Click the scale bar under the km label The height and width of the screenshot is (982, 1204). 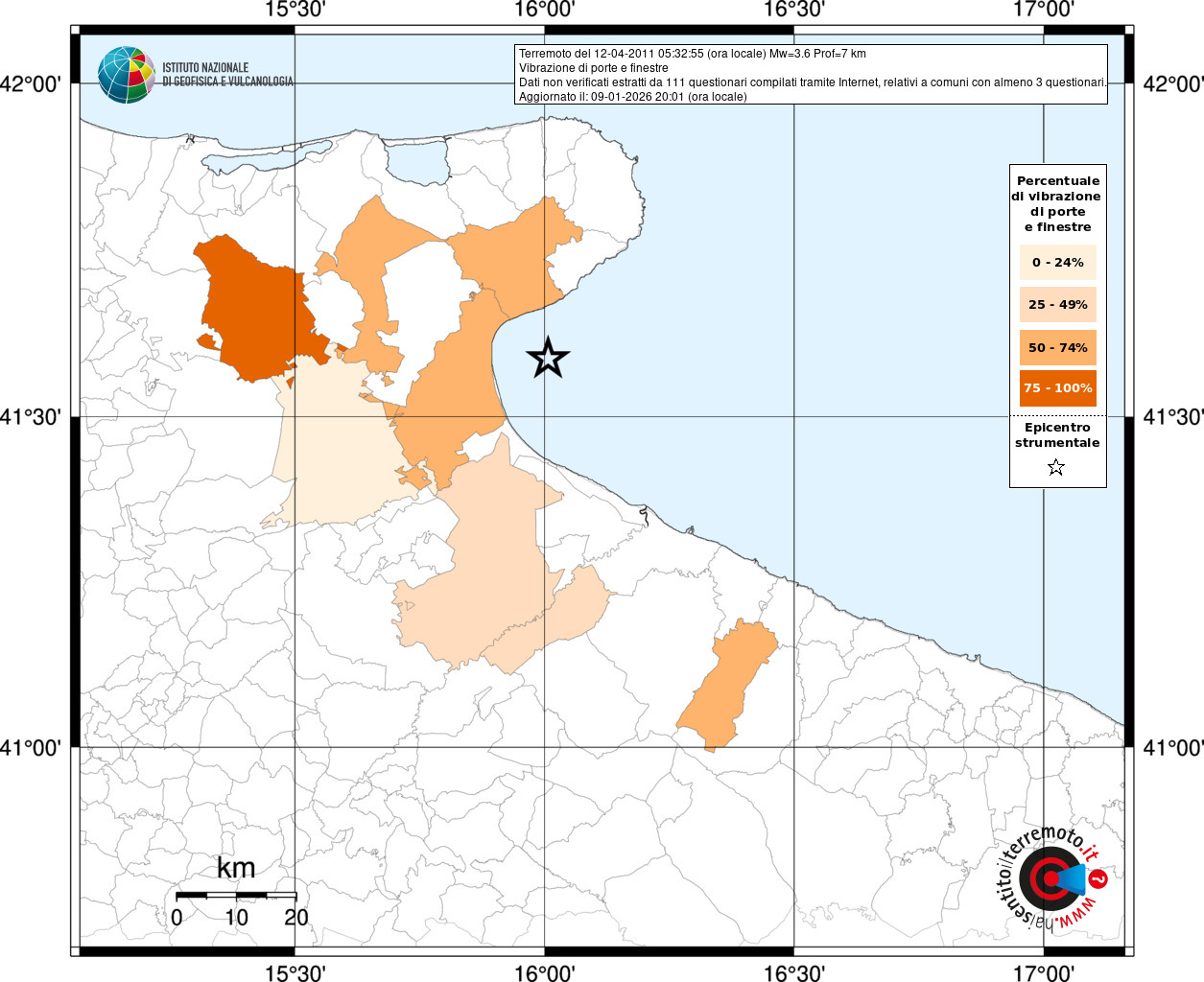[x=236, y=896]
